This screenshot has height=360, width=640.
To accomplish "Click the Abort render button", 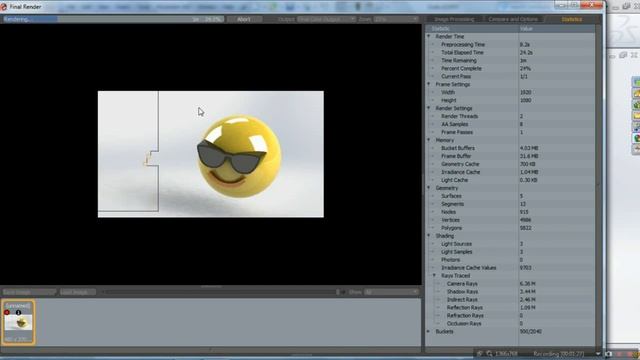I will [x=244, y=19].
